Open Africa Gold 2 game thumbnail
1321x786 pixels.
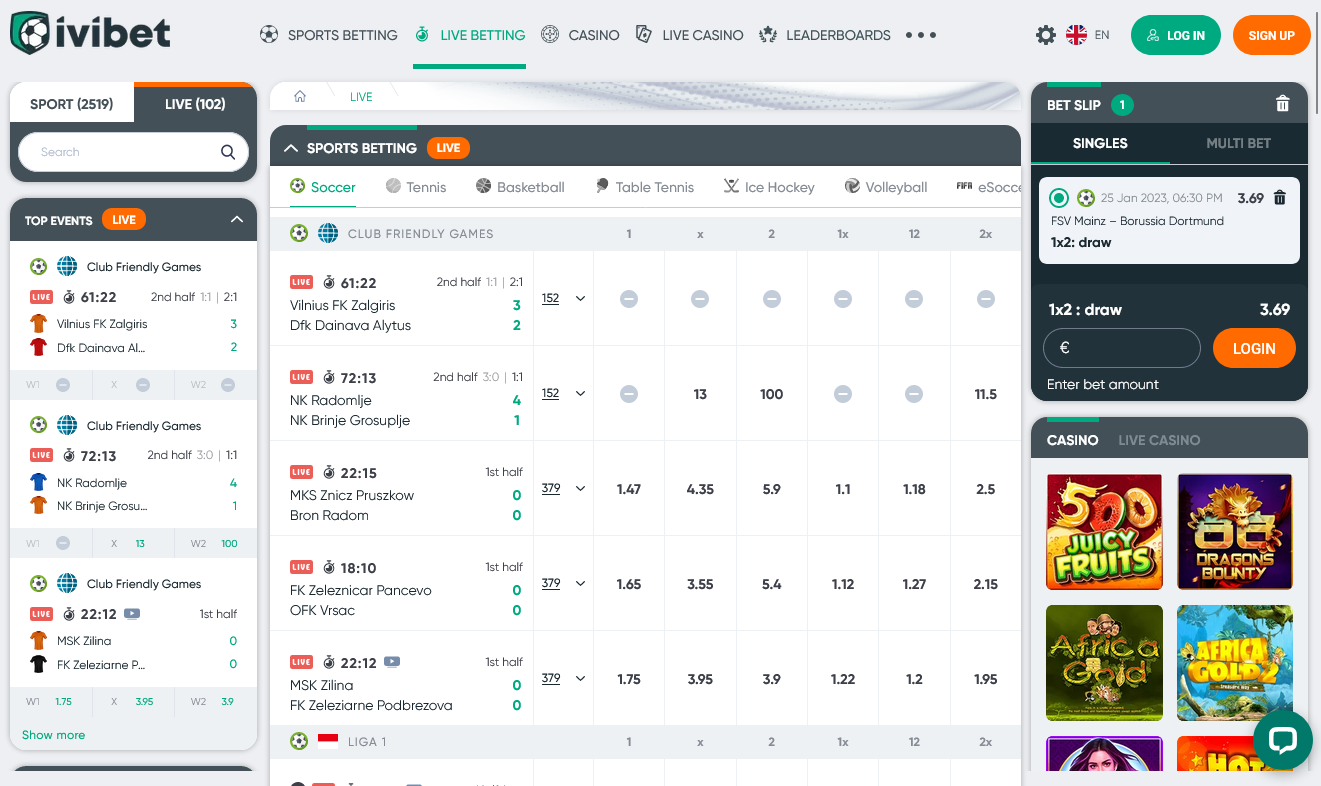1235,663
